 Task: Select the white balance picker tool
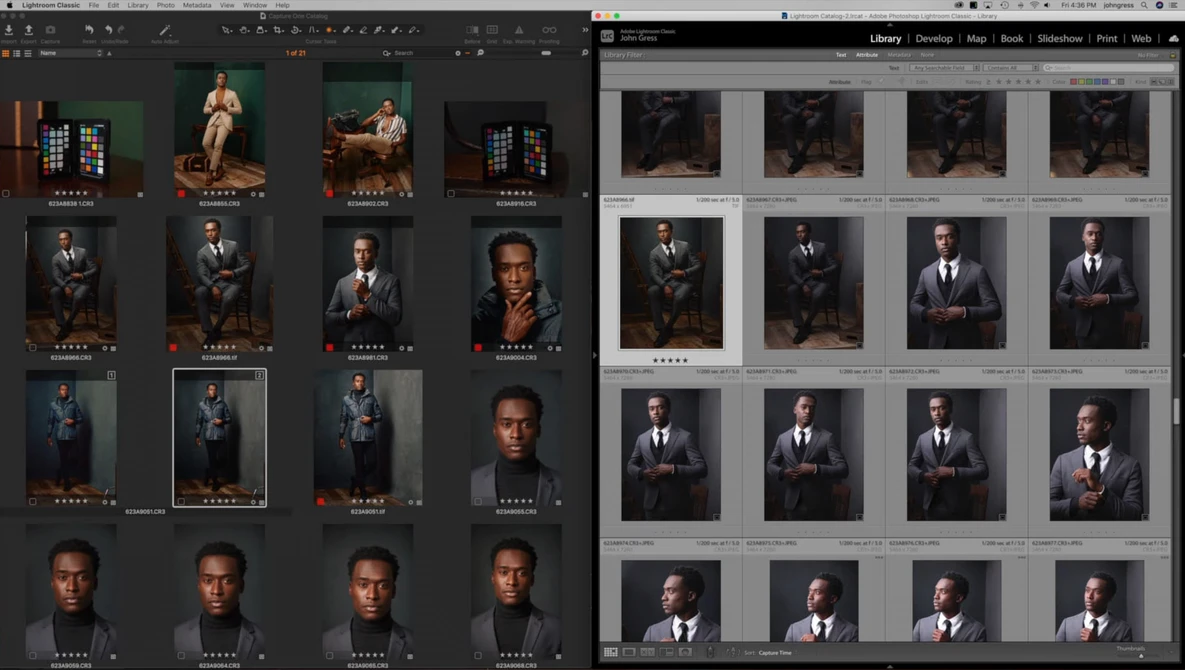tap(378, 30)
